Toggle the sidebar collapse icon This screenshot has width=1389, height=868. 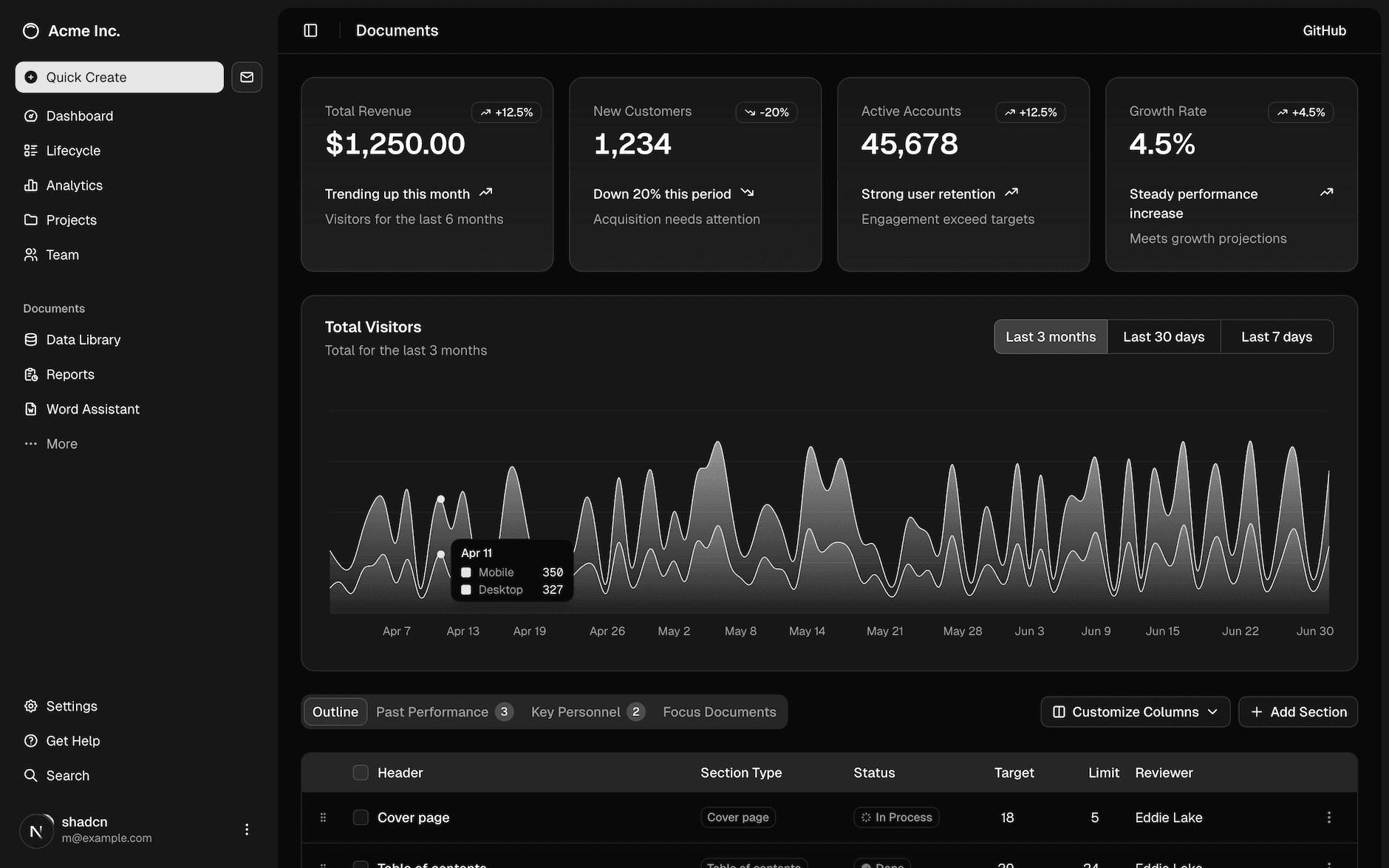(x=310, y=30)
